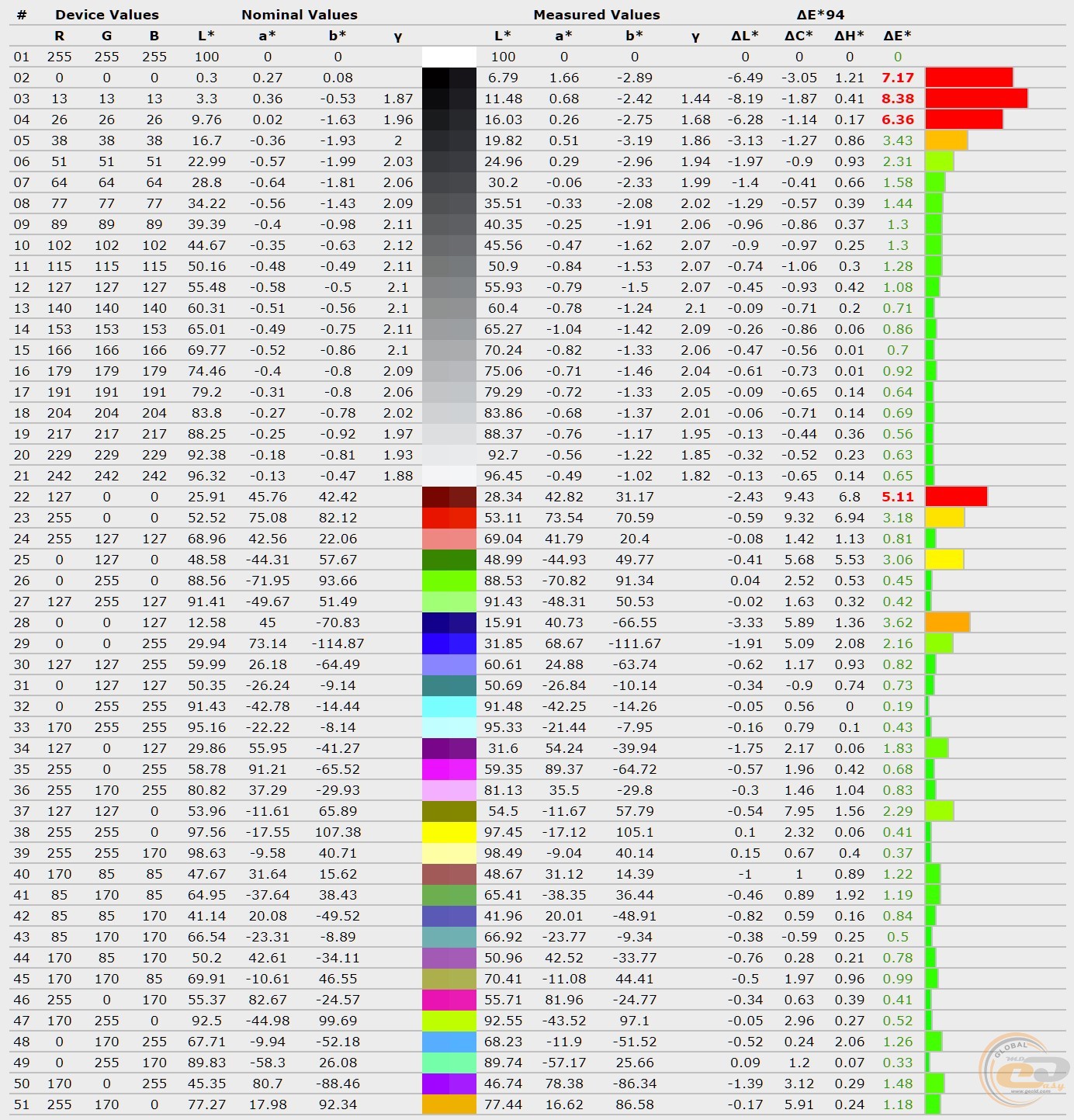Click the nominal b* value '-114.87'
1074x1120 pixels.
[338, 643]
